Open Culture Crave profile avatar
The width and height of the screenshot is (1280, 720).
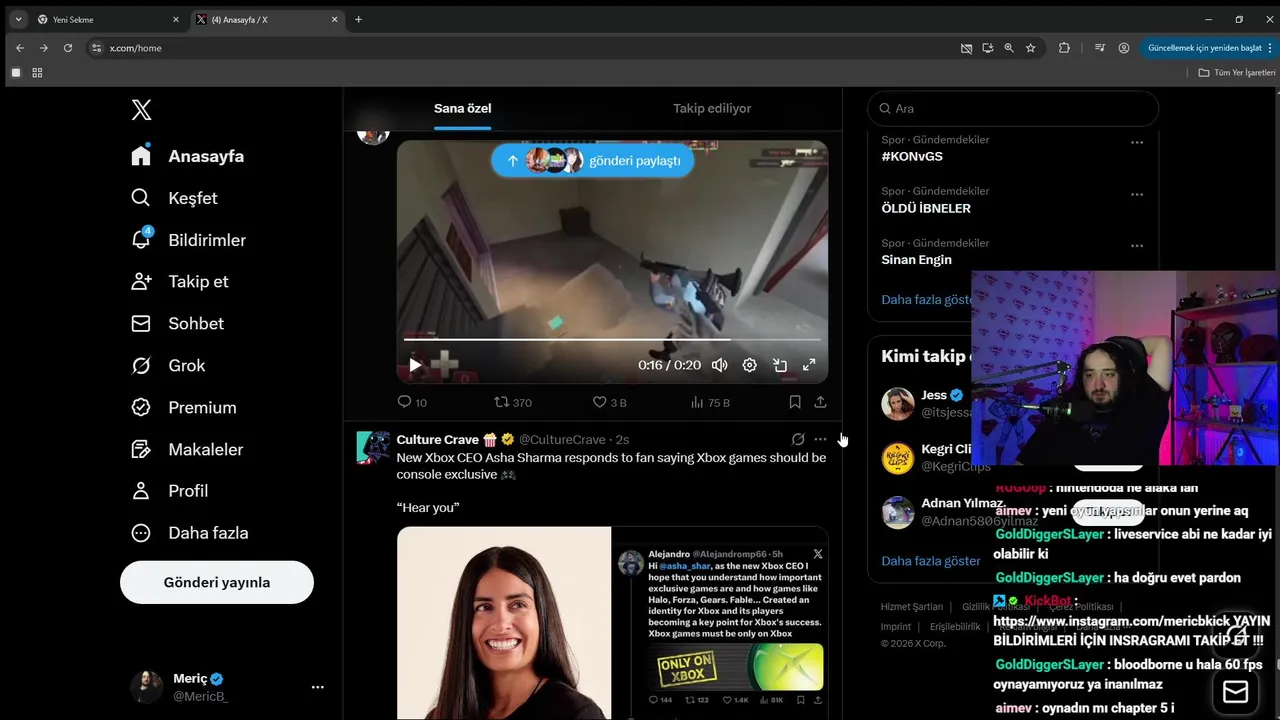[x=373, y=448]
